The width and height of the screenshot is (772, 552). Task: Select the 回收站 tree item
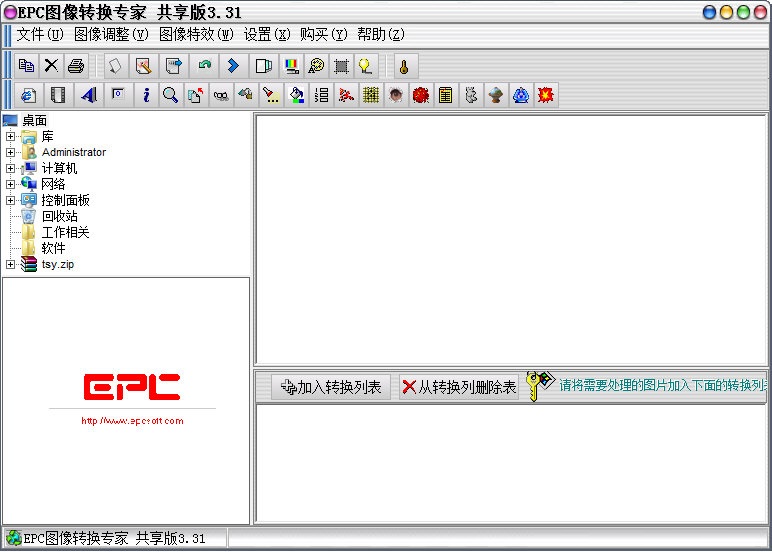[60, 216]
